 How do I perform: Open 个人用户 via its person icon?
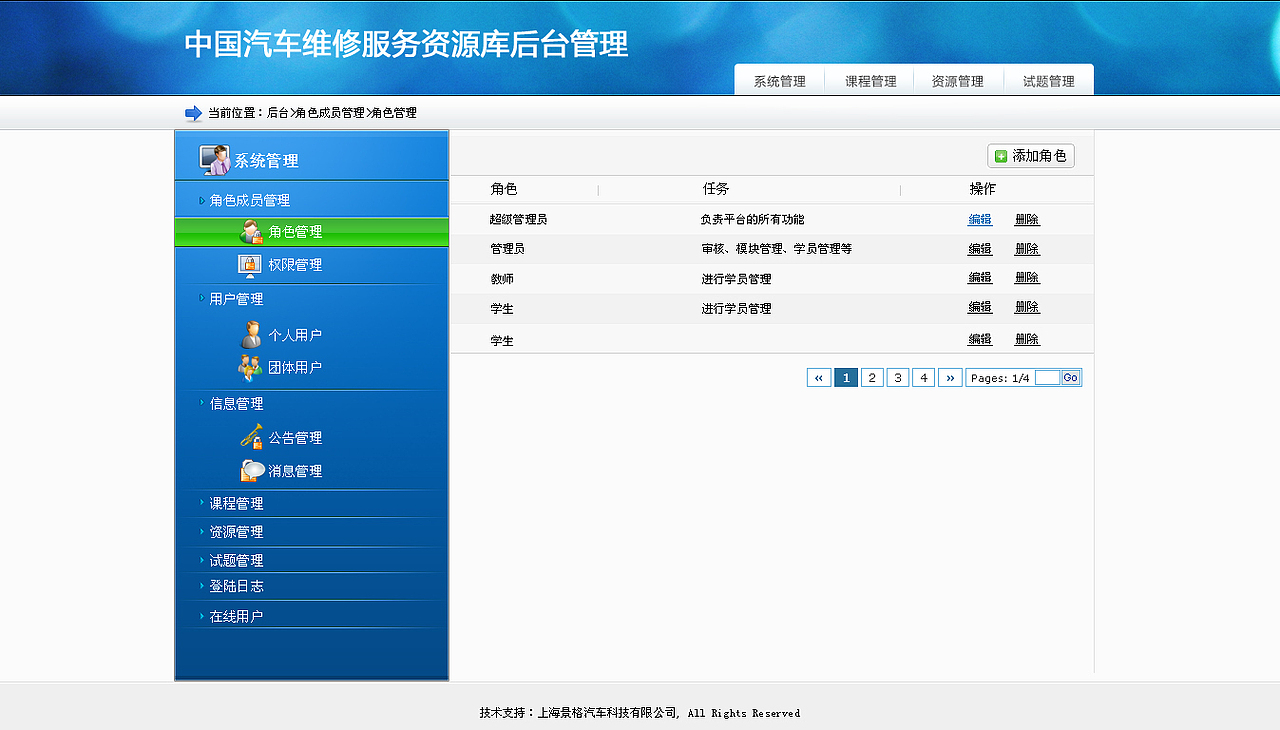(251, 335)
